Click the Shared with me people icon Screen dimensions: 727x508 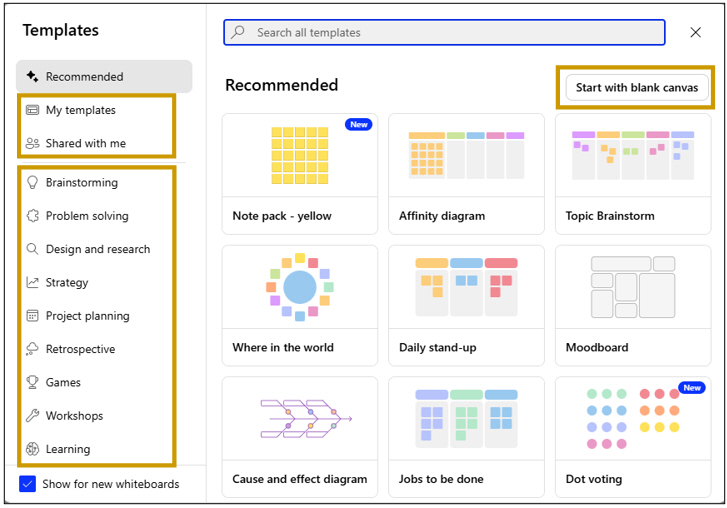tap(32, 143)
